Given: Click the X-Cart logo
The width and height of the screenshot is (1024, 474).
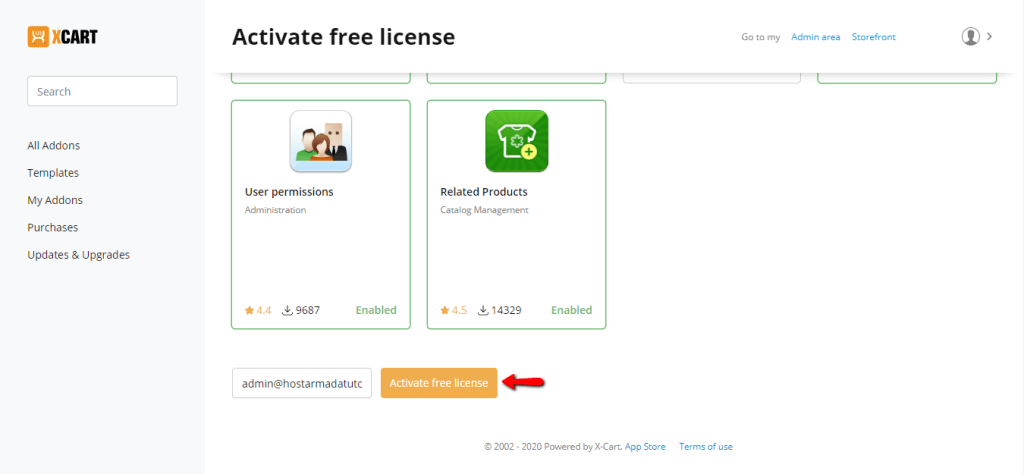Looking at the screenshot, I should pyautogui.click(x=63, y=37).
